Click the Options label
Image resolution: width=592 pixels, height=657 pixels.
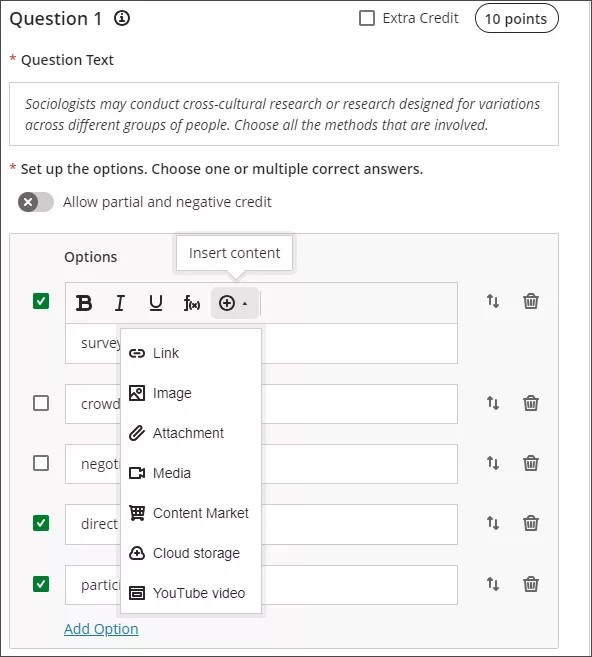pos(90,257)
